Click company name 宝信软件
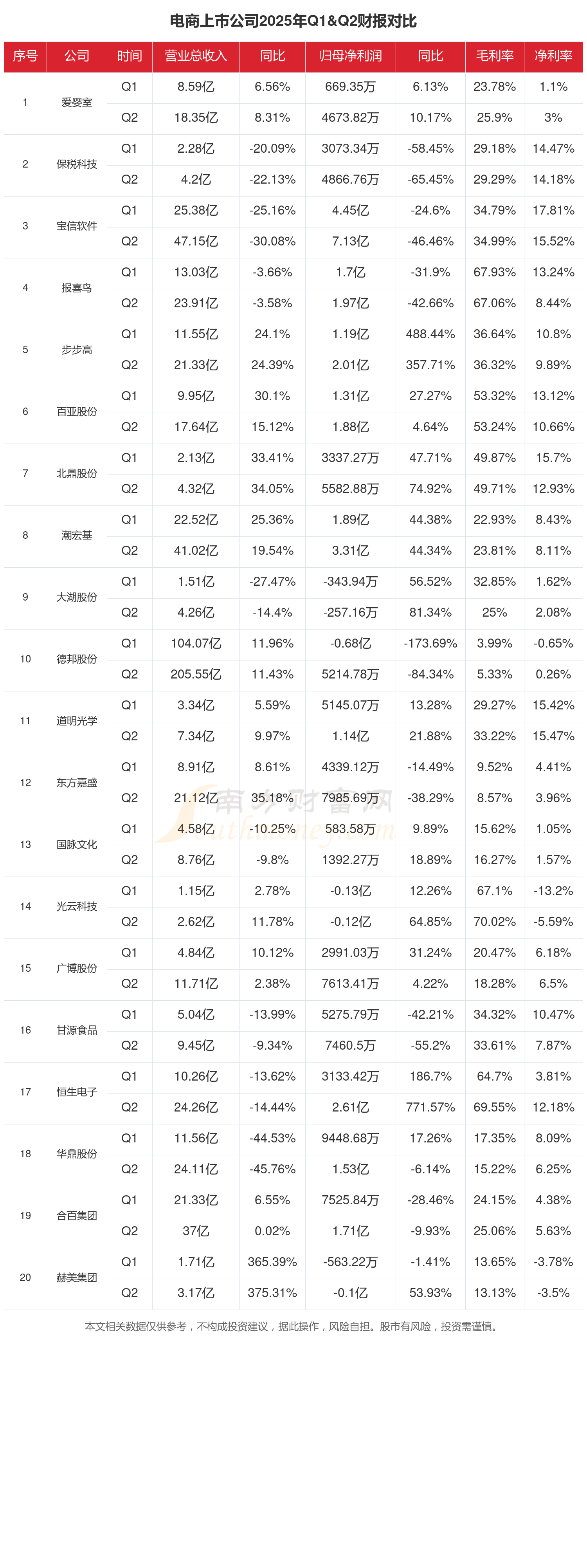This screenshot has width=587, height=1568. coord(77,226)
